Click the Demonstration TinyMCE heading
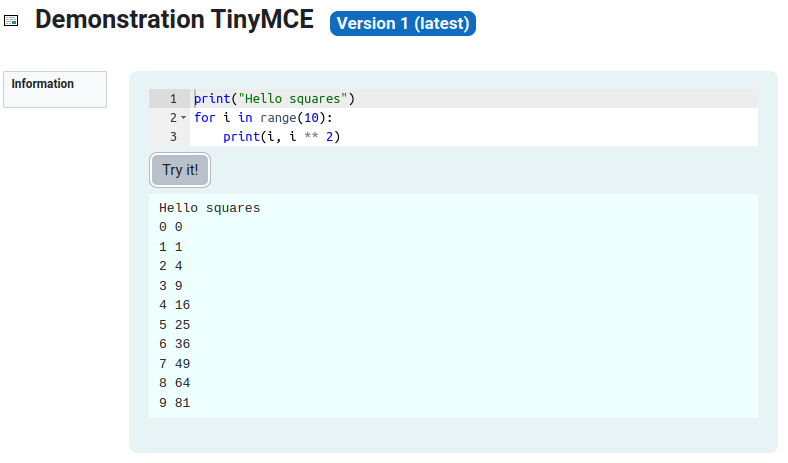This screenshot has height=463, width=788. coord(174,20)
